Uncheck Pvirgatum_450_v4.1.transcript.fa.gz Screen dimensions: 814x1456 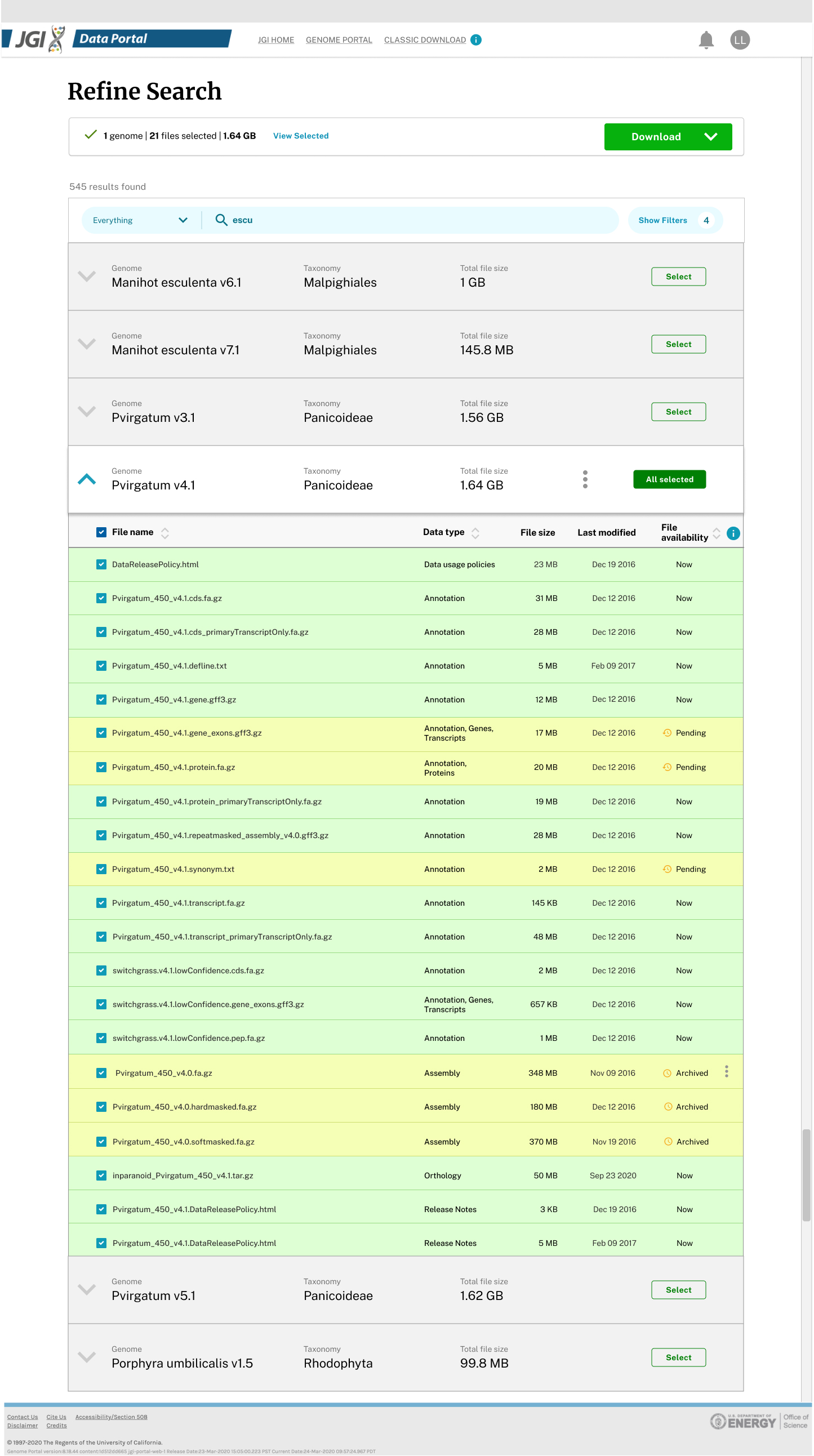point(101,903)
